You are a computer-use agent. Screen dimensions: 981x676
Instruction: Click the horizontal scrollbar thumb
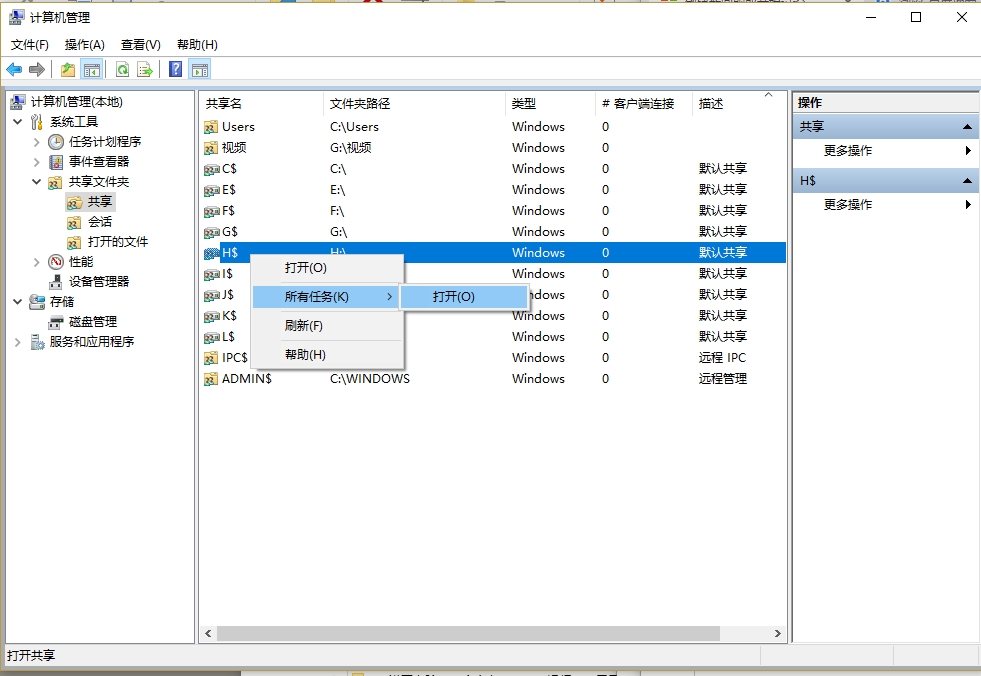click(x=468, y=633)
